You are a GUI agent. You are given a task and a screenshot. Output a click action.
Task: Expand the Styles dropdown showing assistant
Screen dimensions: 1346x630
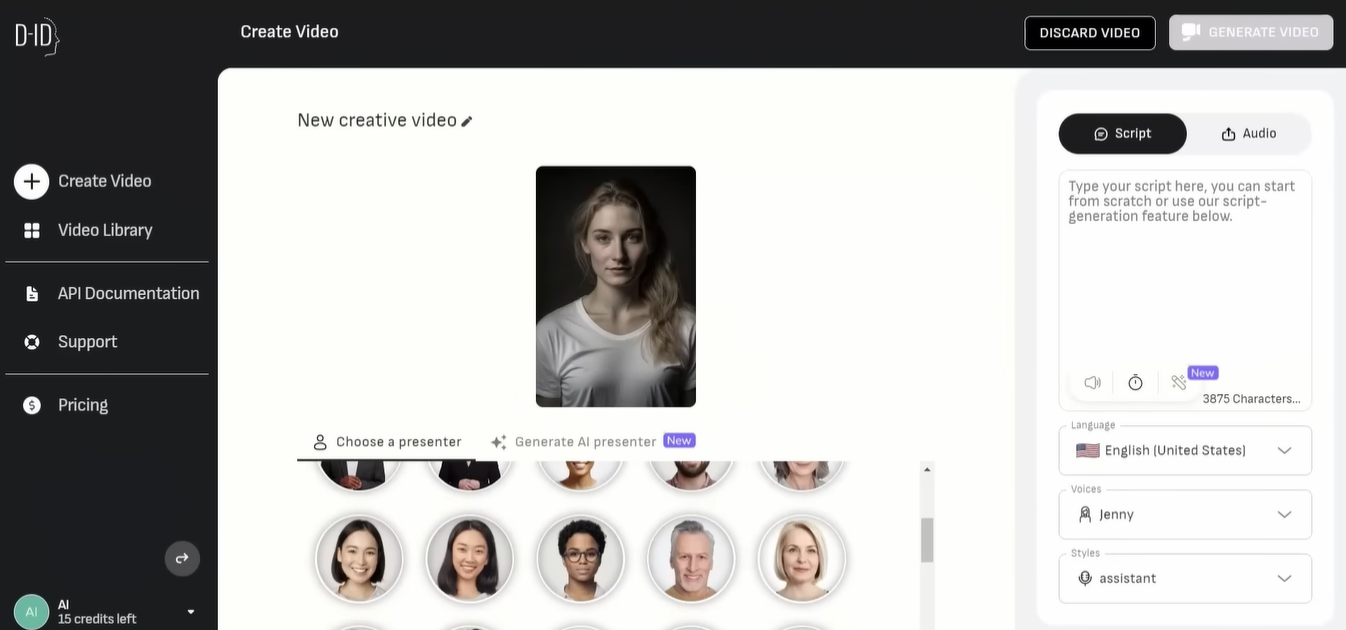(1184, 578)
